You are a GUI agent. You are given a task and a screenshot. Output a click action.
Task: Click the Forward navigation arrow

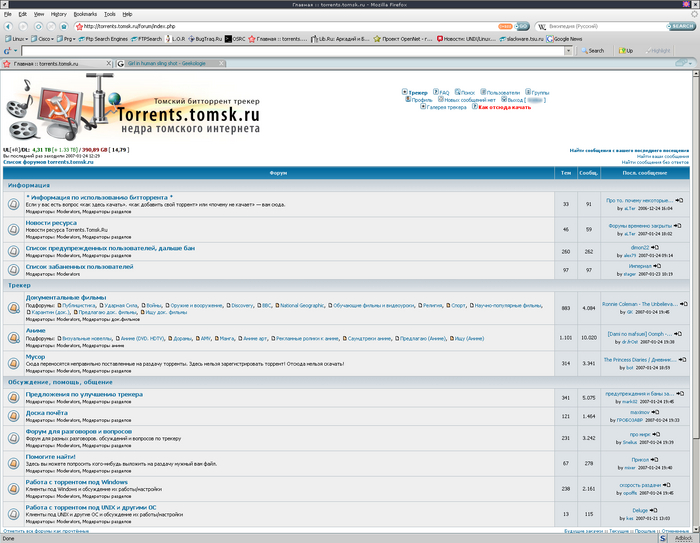click(23, 26)
